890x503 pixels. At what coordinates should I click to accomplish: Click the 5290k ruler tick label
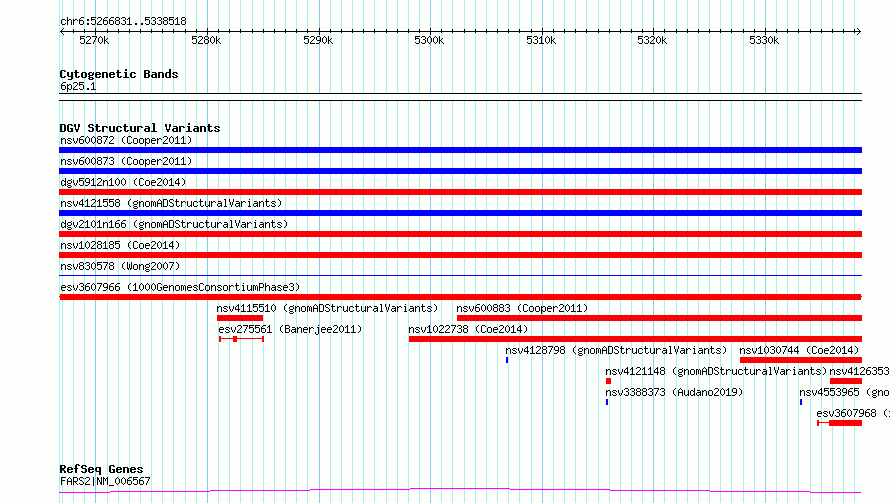pyautogui.click(x=318, y=40)
